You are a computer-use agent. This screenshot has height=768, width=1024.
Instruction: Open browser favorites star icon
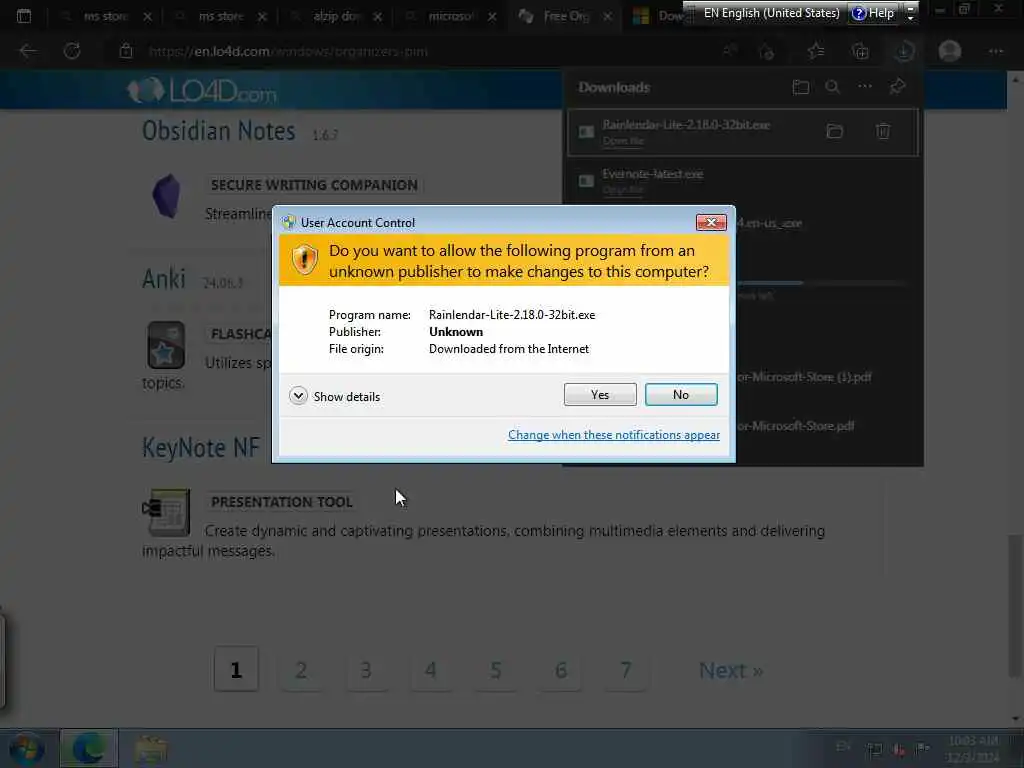click(815, 51)
